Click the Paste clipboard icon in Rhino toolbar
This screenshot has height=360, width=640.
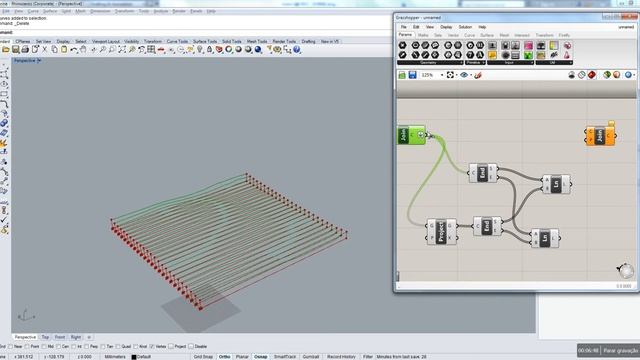pyautogui.click(x=64, y=50)
